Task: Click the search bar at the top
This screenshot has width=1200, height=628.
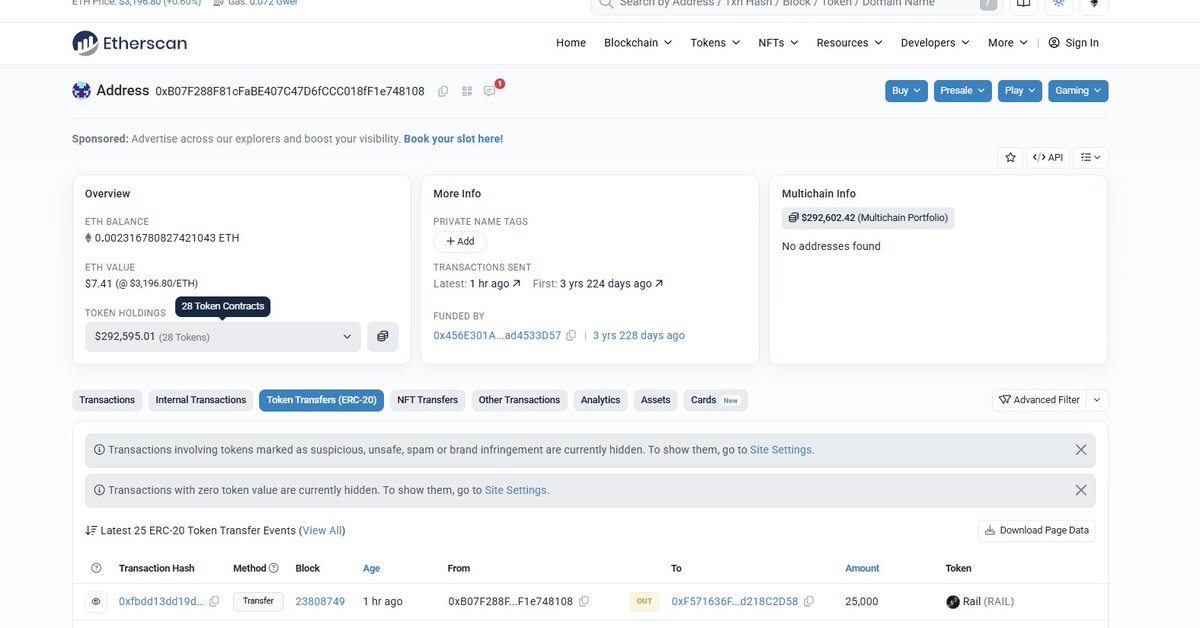Action: (790, 3)
